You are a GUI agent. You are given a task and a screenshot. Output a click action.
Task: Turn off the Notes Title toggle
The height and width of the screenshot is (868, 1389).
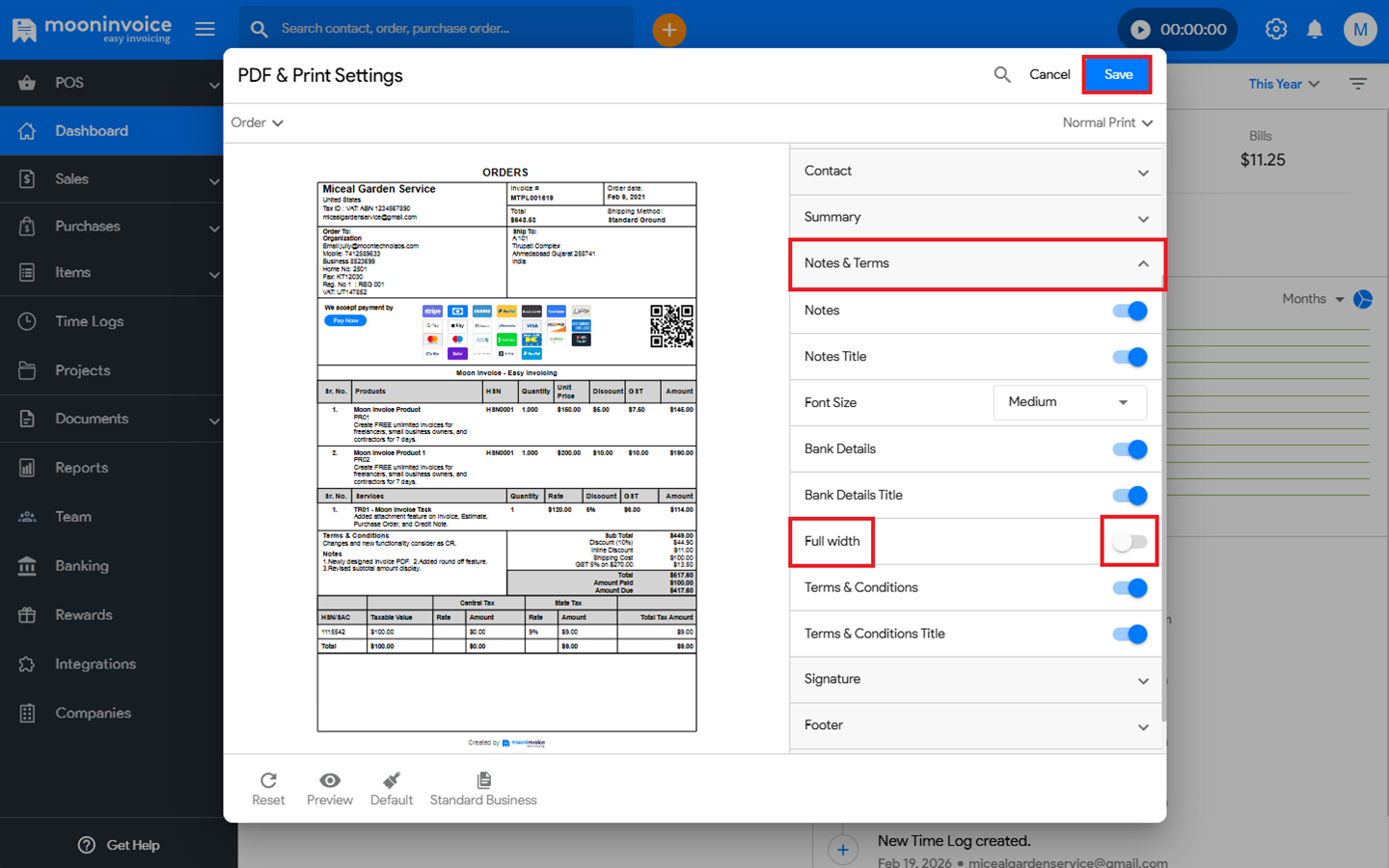[x=1129, y=357]
